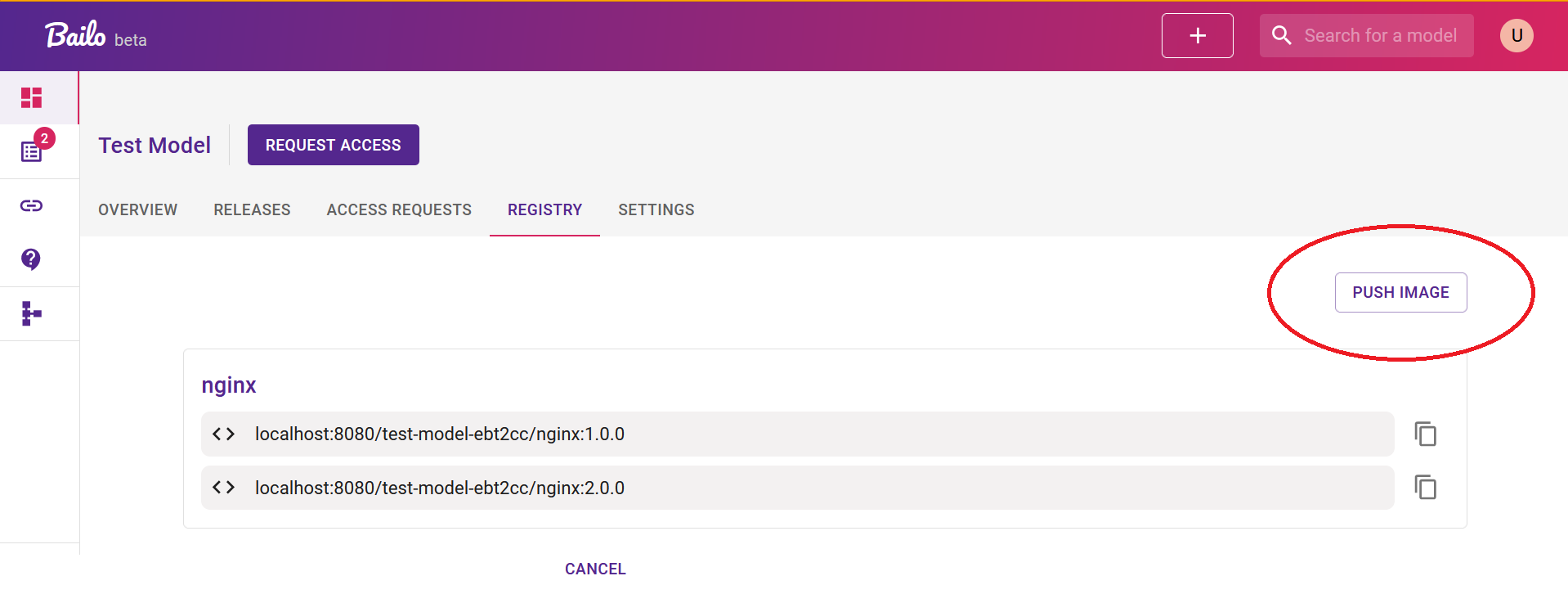Open the reviews list icon with badge 2
This screenshot has width=1568, height=594.
coord(31,151)
